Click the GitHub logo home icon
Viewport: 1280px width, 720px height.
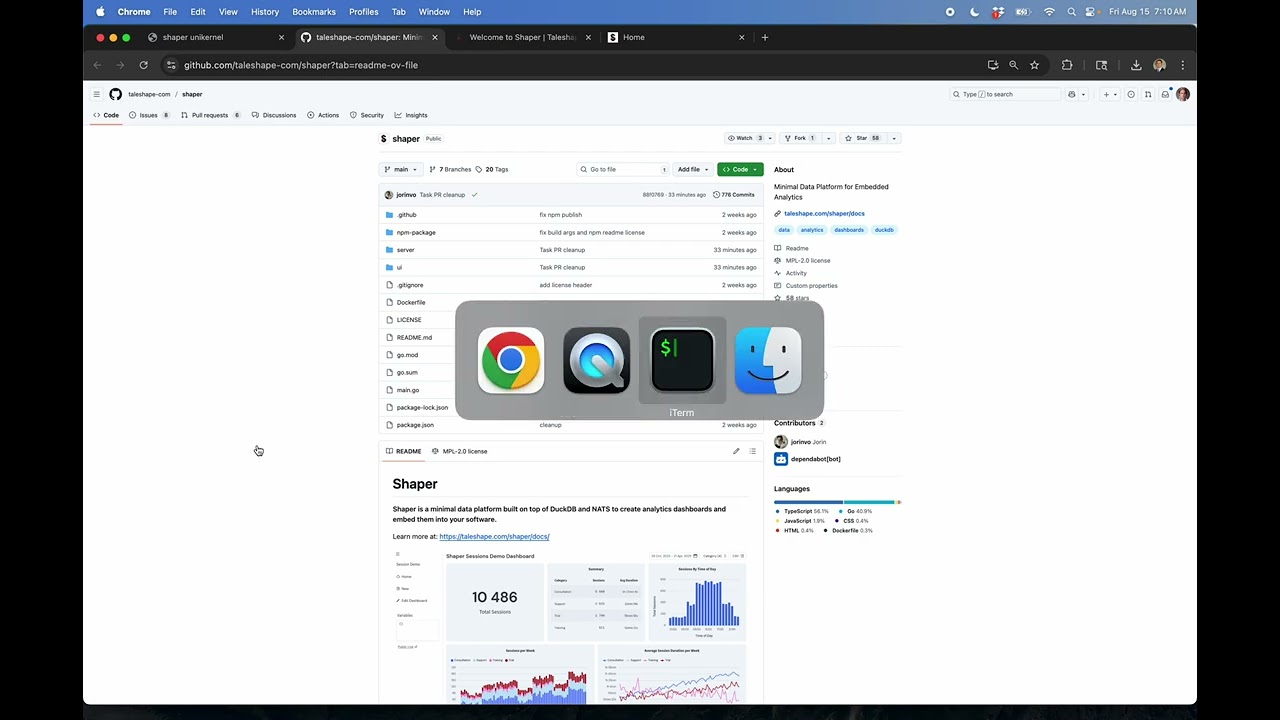(115, 94)
